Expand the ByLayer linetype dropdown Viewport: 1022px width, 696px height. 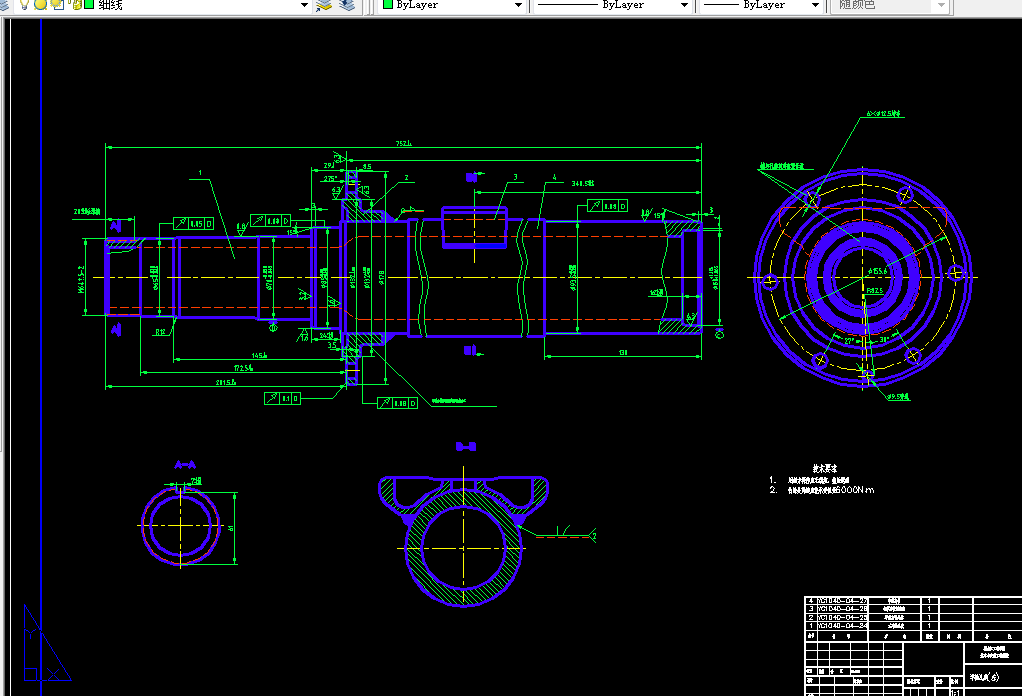click(x=684, y=5)
